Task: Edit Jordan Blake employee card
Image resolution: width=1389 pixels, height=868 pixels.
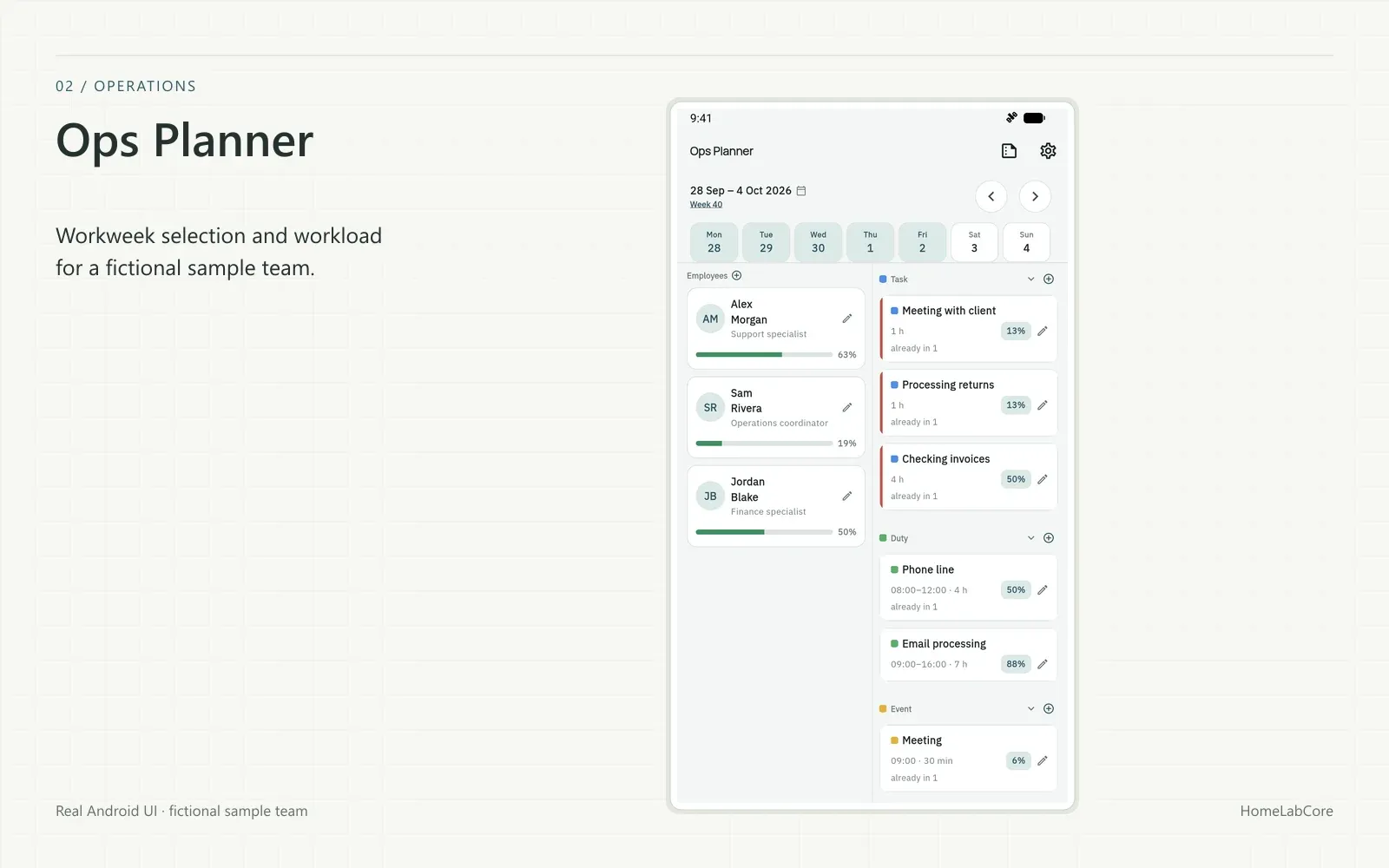Action: pos(846,496)
